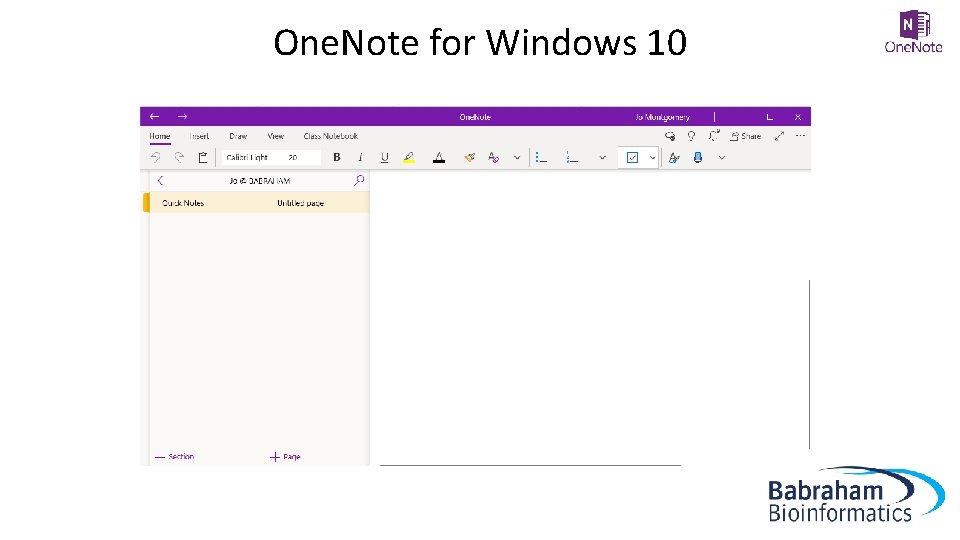
Task: Maximize the OneNote window
Action: (x=770, y=117)
